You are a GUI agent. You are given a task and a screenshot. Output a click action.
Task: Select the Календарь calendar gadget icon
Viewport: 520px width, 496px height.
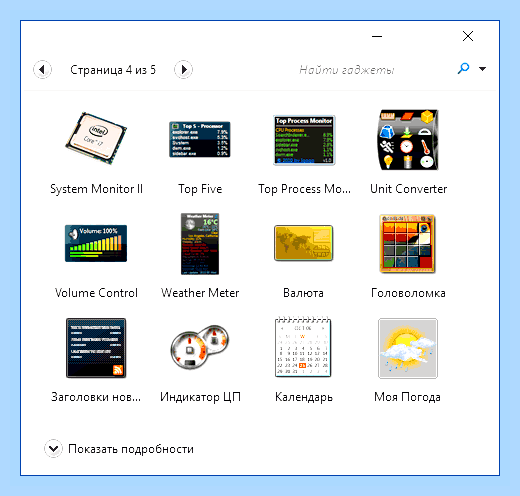[303, 347]
